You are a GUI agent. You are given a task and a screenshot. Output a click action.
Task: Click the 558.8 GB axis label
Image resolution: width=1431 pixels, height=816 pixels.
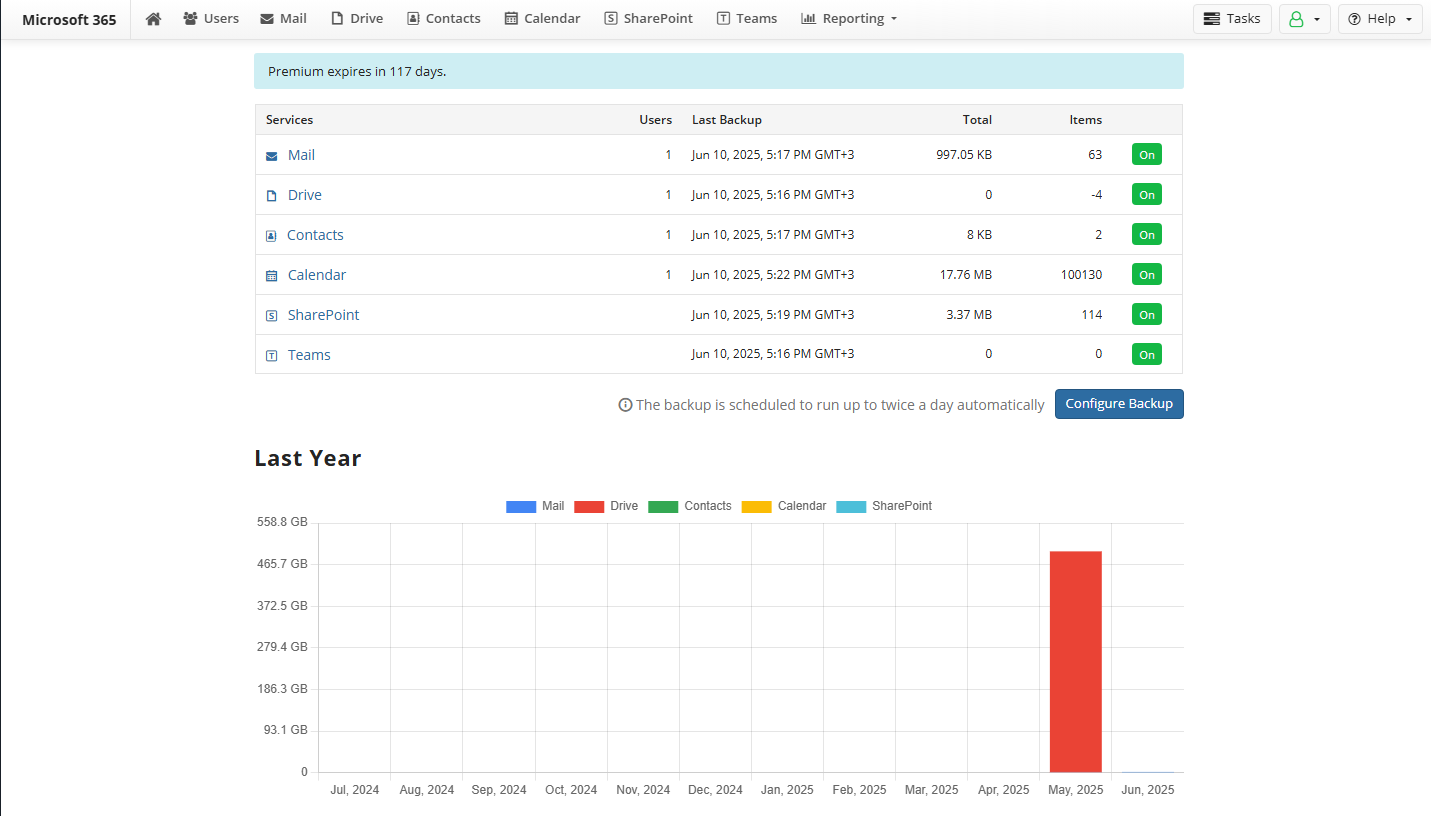[x=282, y=522]
